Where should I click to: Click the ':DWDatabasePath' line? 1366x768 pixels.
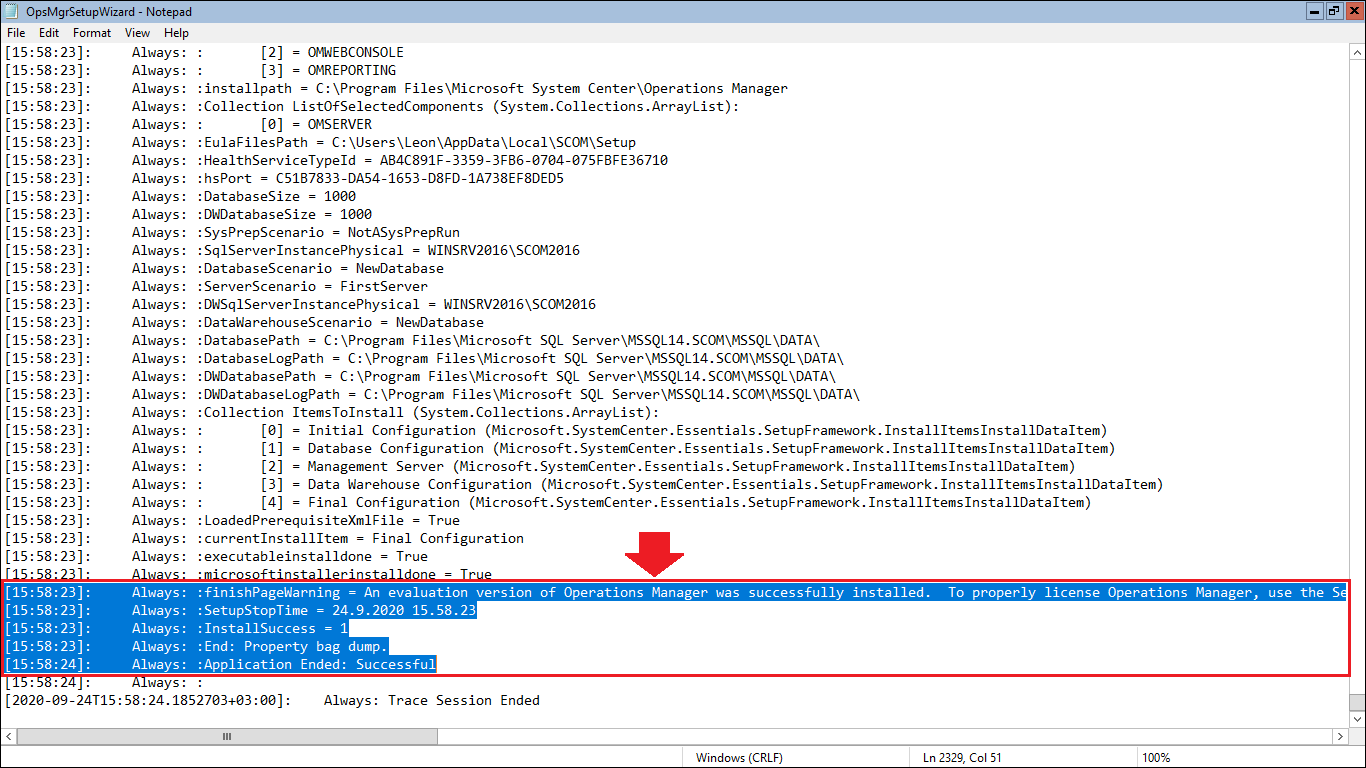tap(420, 376)
